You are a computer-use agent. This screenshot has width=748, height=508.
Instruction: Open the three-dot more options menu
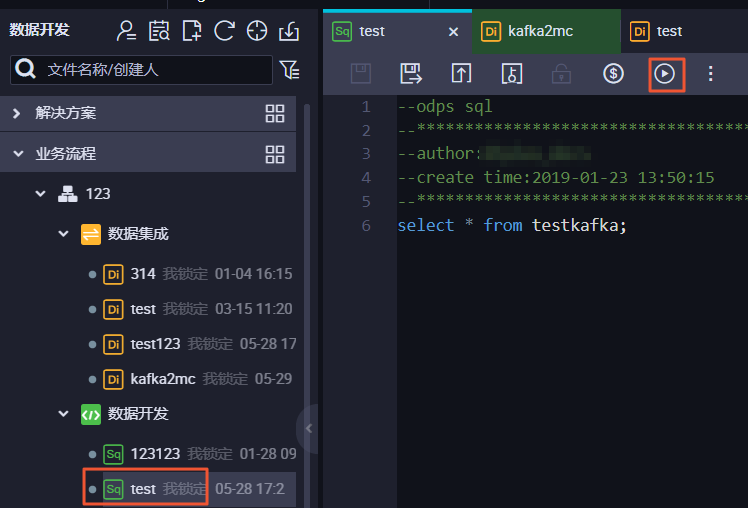(710, 73)
